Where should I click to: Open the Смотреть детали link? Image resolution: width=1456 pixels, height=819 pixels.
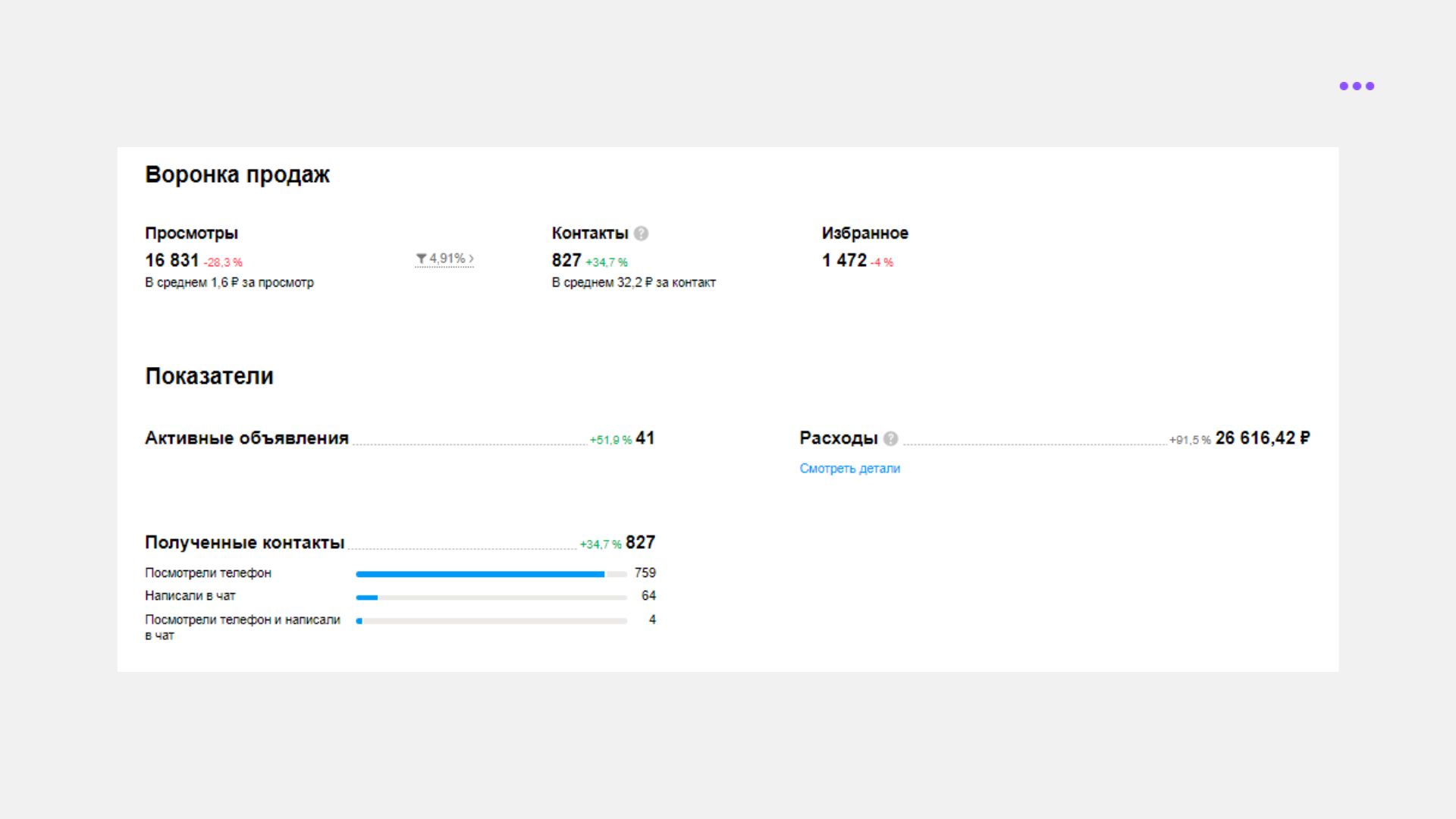coord(849,469)
